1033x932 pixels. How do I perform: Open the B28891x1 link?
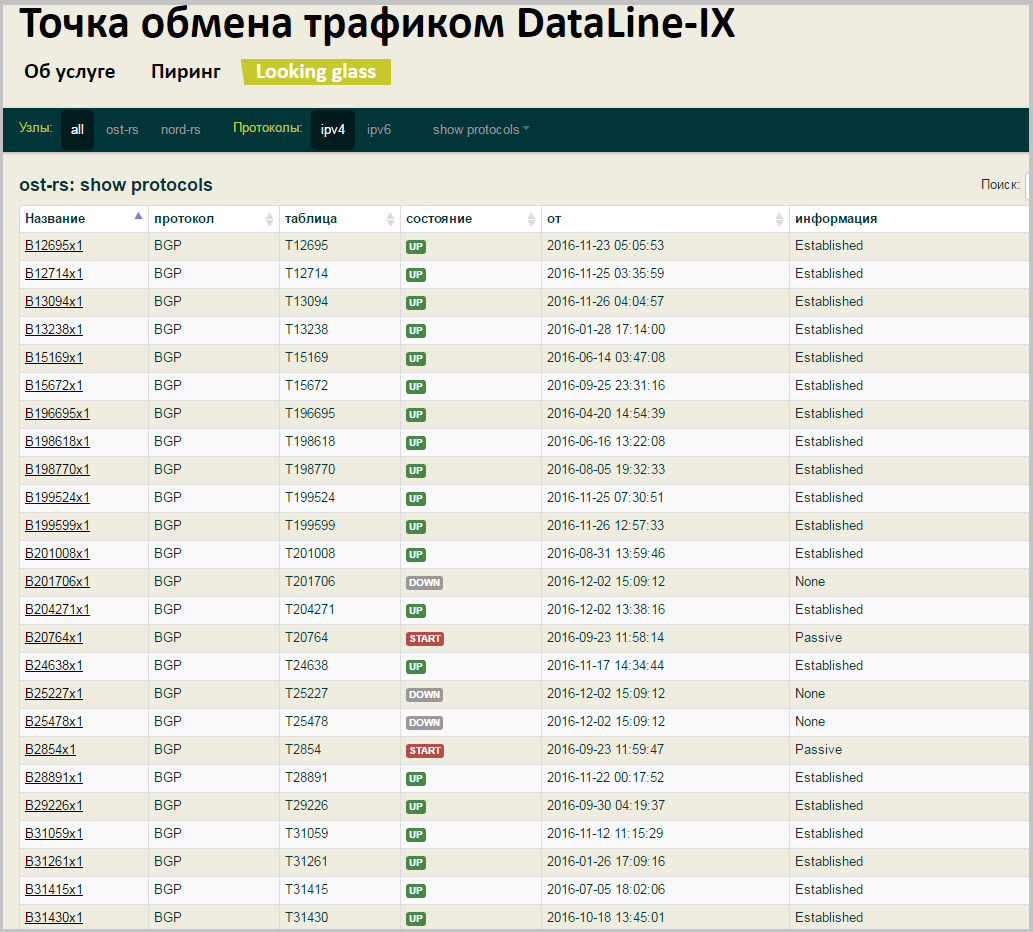[54, 777]
